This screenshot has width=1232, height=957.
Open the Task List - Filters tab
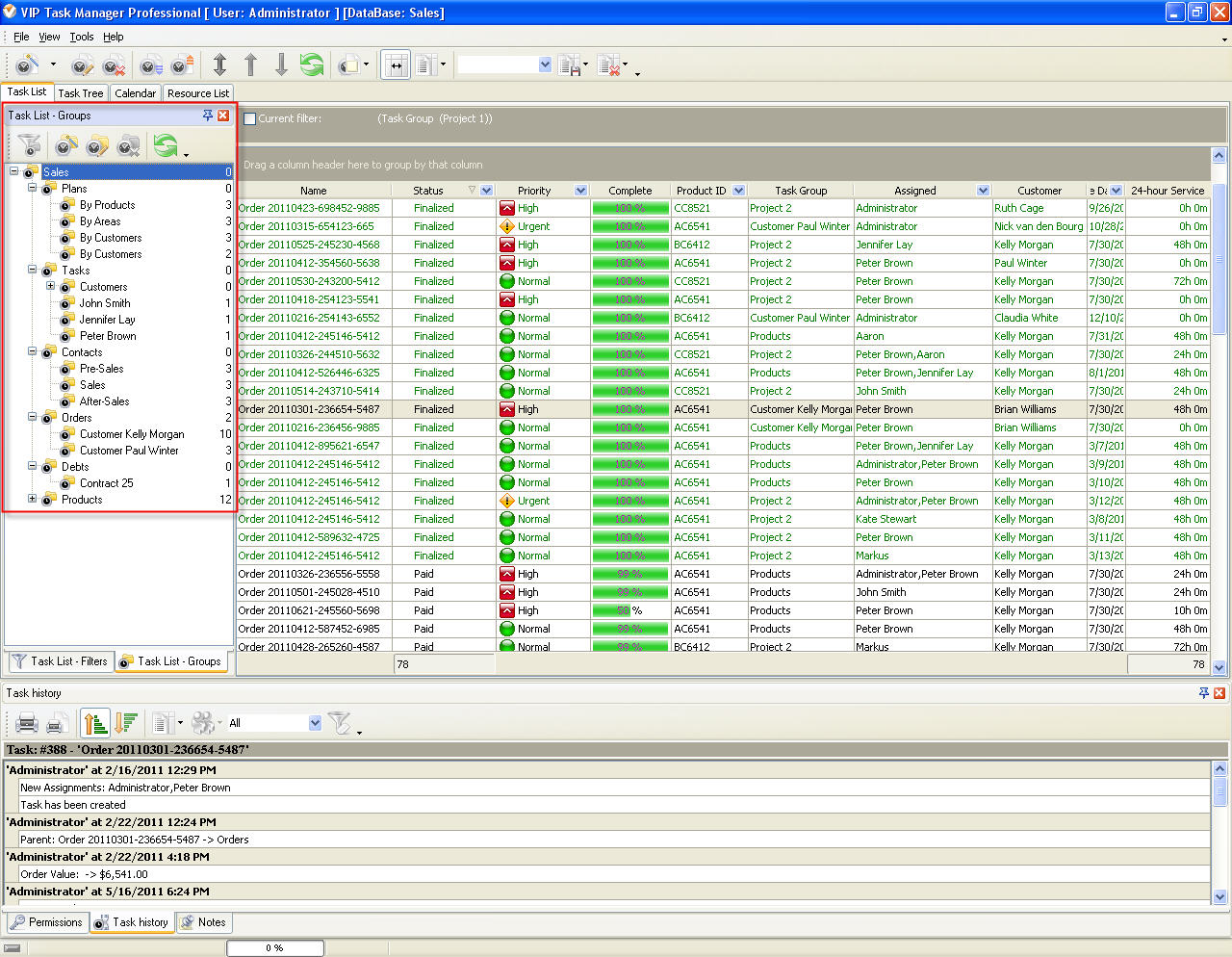click(x=60, y=661)
